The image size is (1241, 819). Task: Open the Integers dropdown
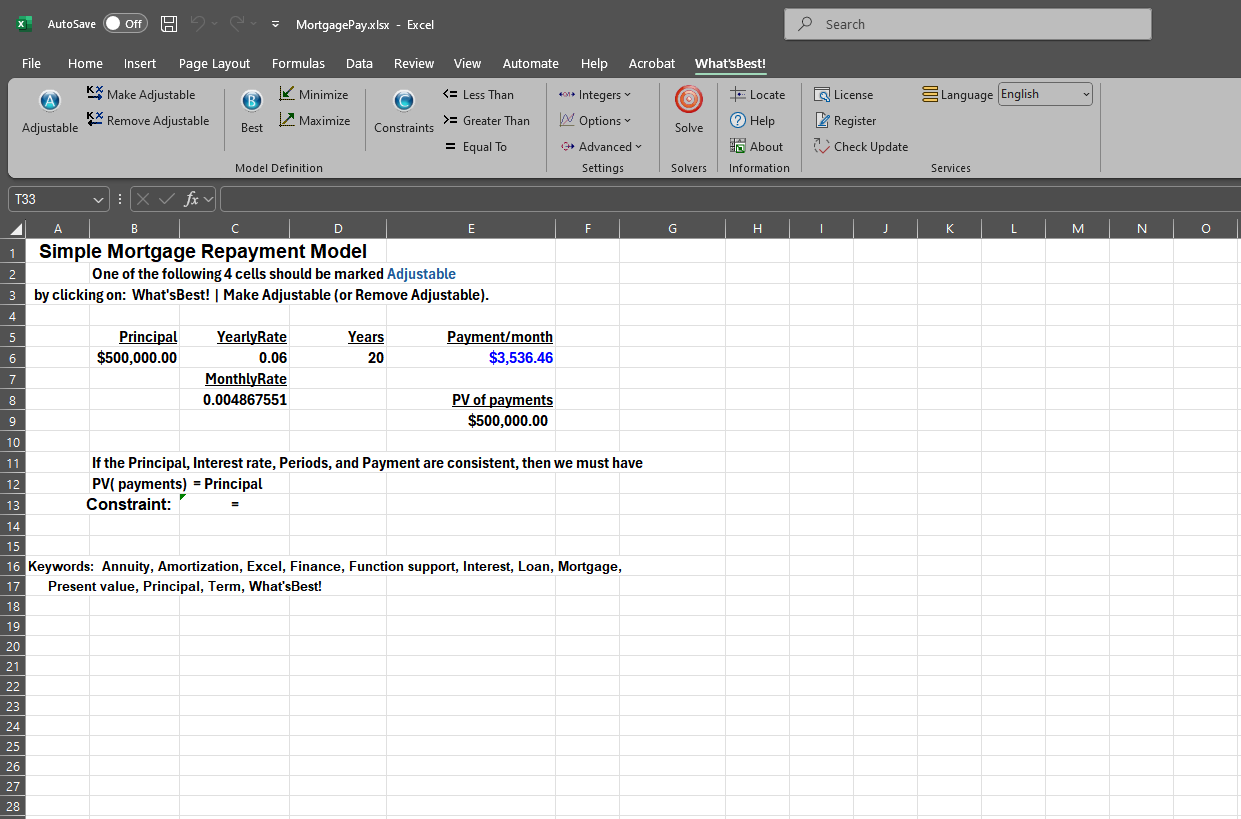click(595, 95)
